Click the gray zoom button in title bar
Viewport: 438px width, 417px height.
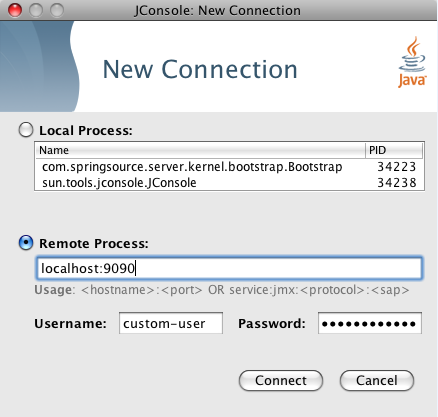57,10
